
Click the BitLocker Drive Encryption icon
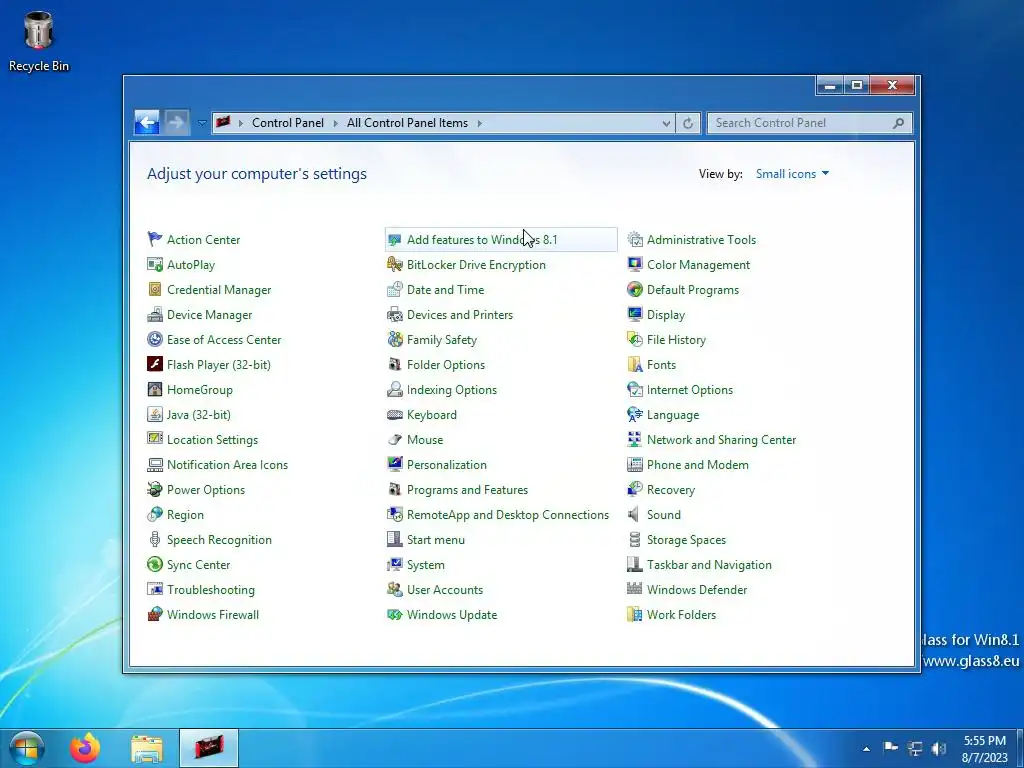pos(394,264)
